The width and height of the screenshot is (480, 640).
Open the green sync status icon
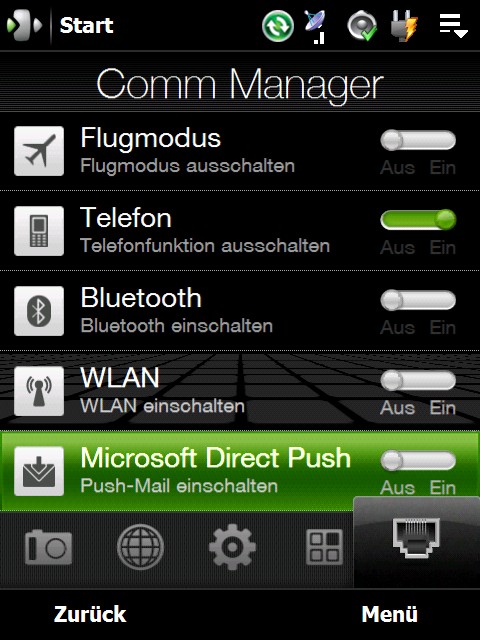click(278, 26)
